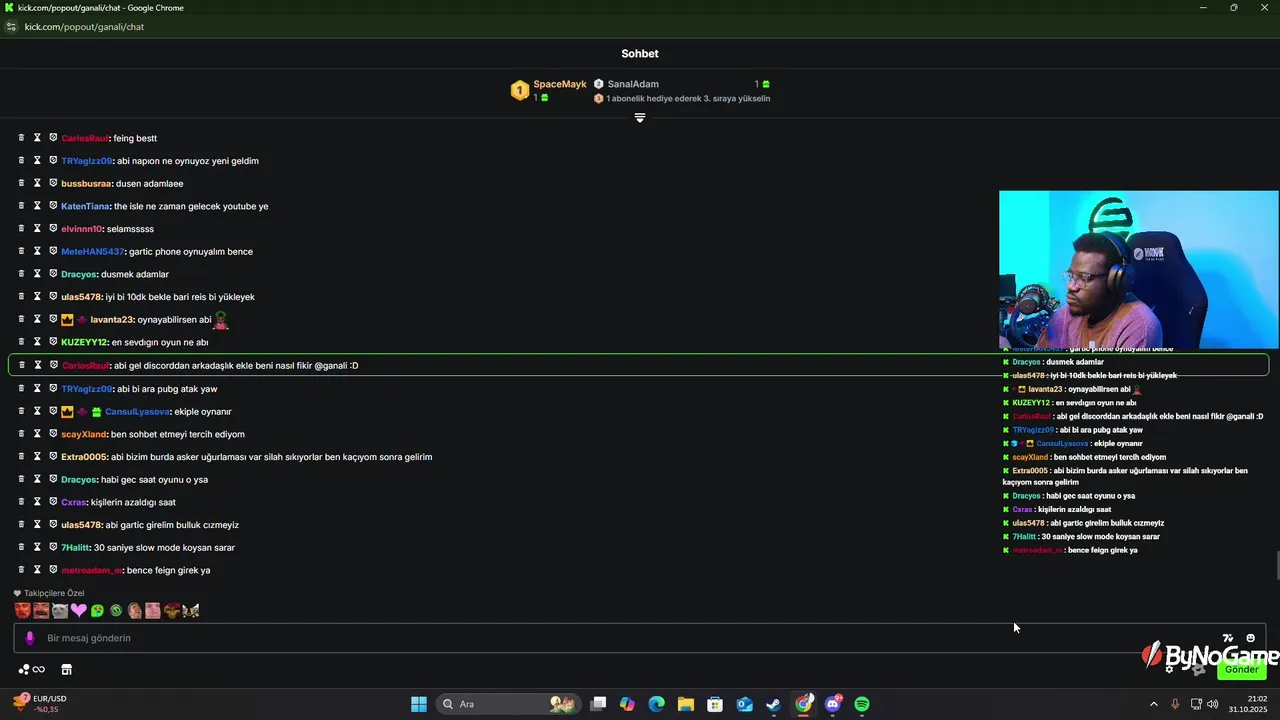Delete CarlosRauf's 'feing bestt' message via trash icon

[21, 138]
